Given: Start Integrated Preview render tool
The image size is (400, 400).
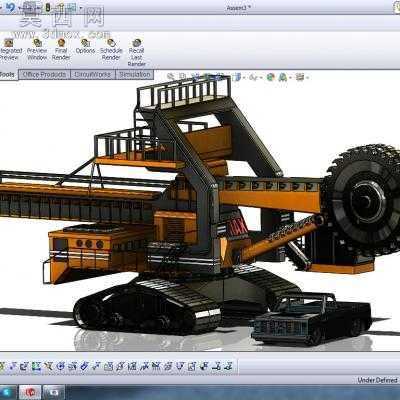Looking at the screenshot, I should click(9, 50).
